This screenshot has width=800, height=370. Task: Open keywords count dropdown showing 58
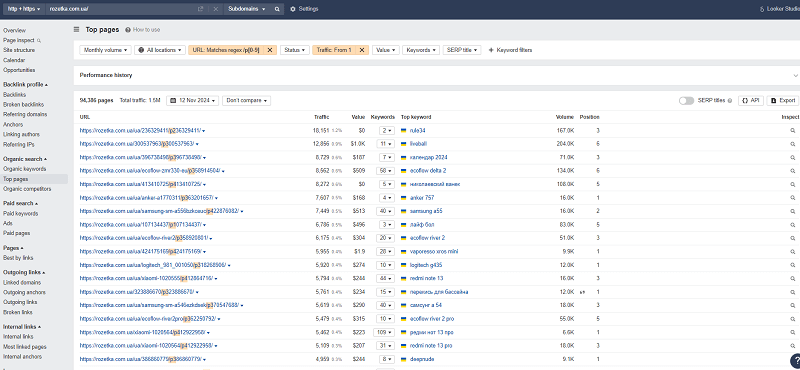(386, 170)
